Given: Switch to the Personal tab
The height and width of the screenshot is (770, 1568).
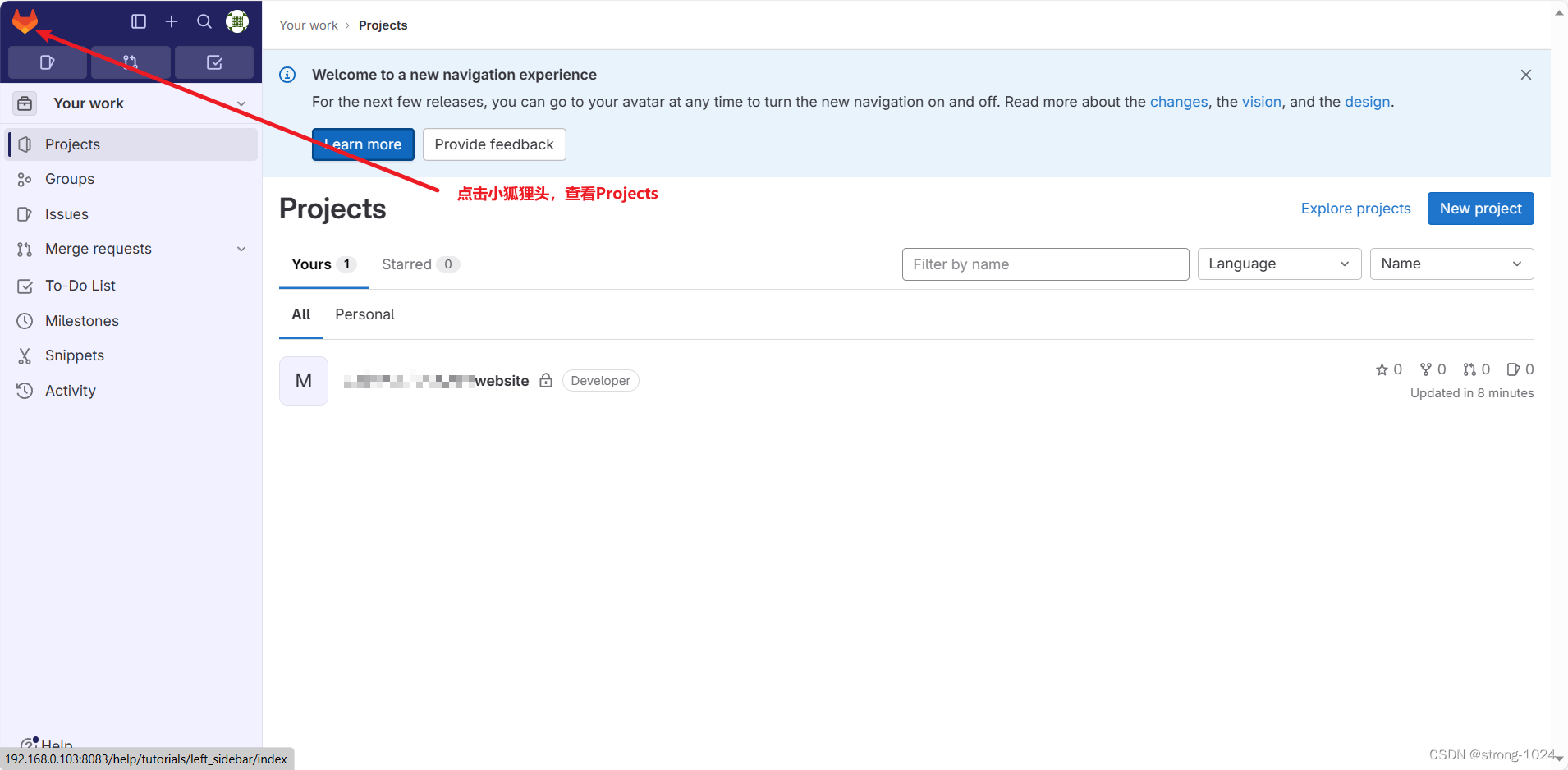Looking at the screenshot, I should (x=364, y=314).
